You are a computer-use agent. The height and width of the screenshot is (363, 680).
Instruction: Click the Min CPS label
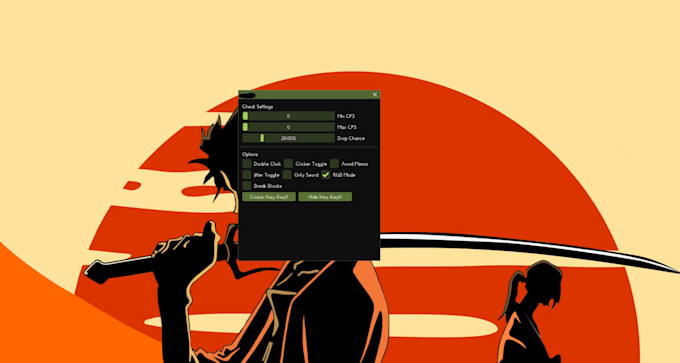[x=347, y=116]
